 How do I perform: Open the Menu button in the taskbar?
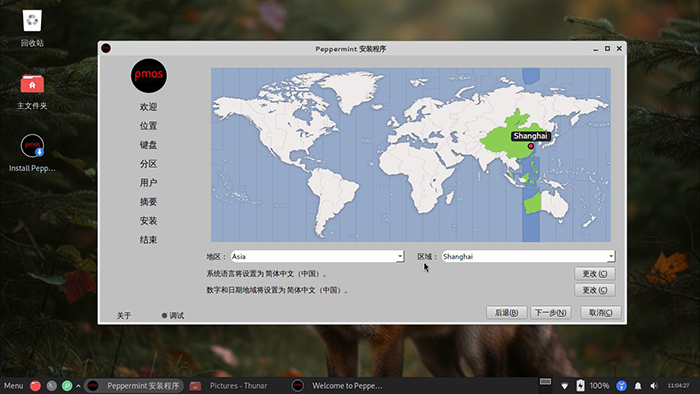coord(13,386)
